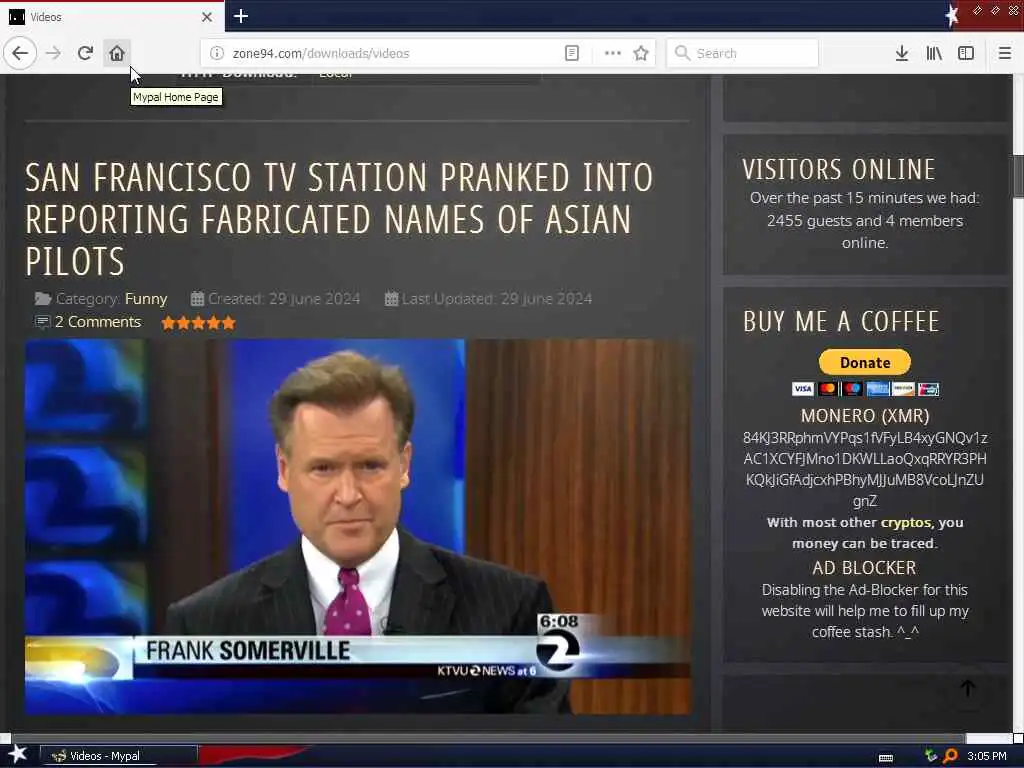Open the Mypal Home Page button
Screen dimensions: 1024x768
pos(117,53)
